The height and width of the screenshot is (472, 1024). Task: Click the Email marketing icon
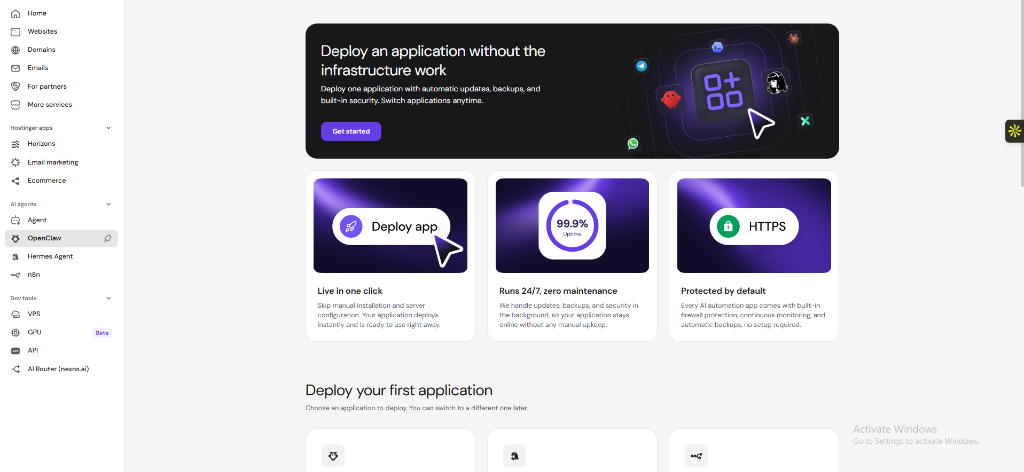[16, 162]
